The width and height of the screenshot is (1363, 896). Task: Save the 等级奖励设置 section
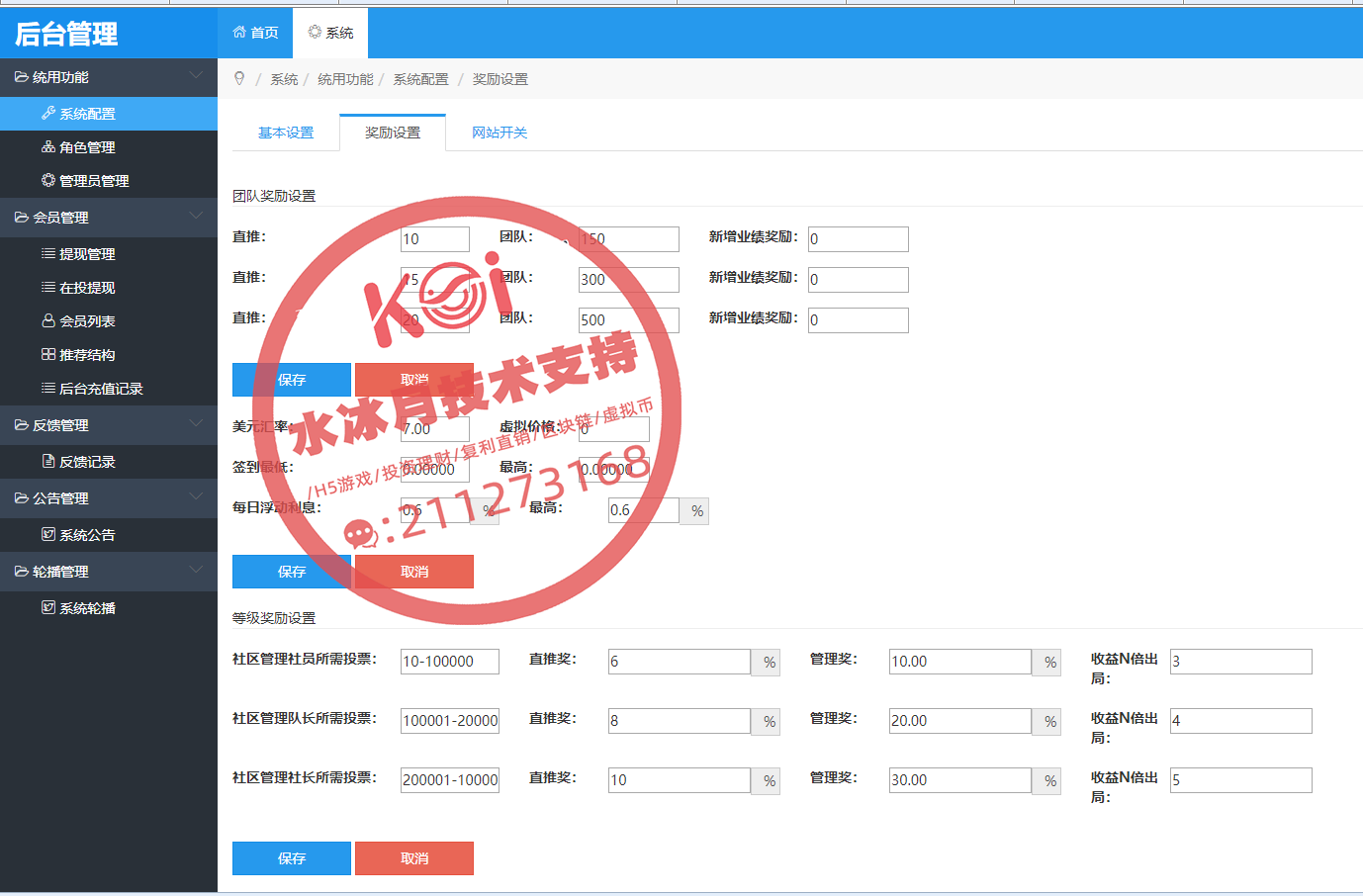[x=292, y=858]
